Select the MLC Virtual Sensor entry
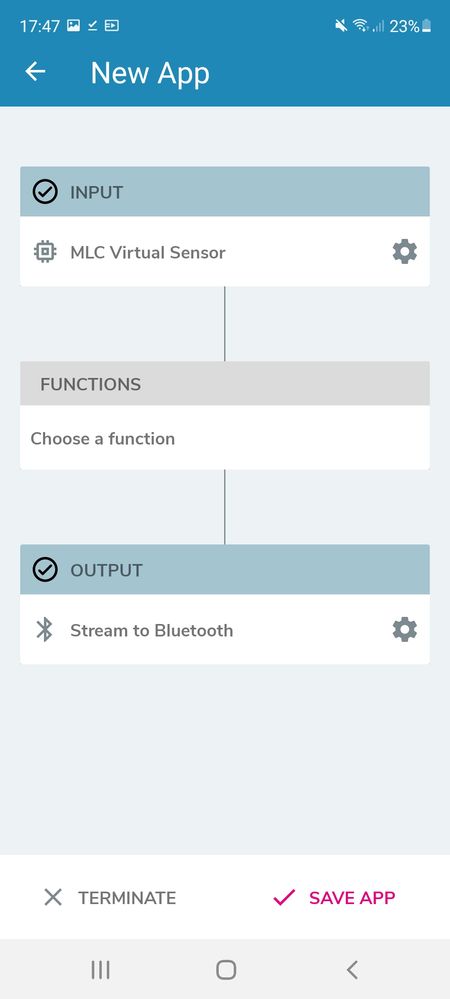 pos(224,252)
